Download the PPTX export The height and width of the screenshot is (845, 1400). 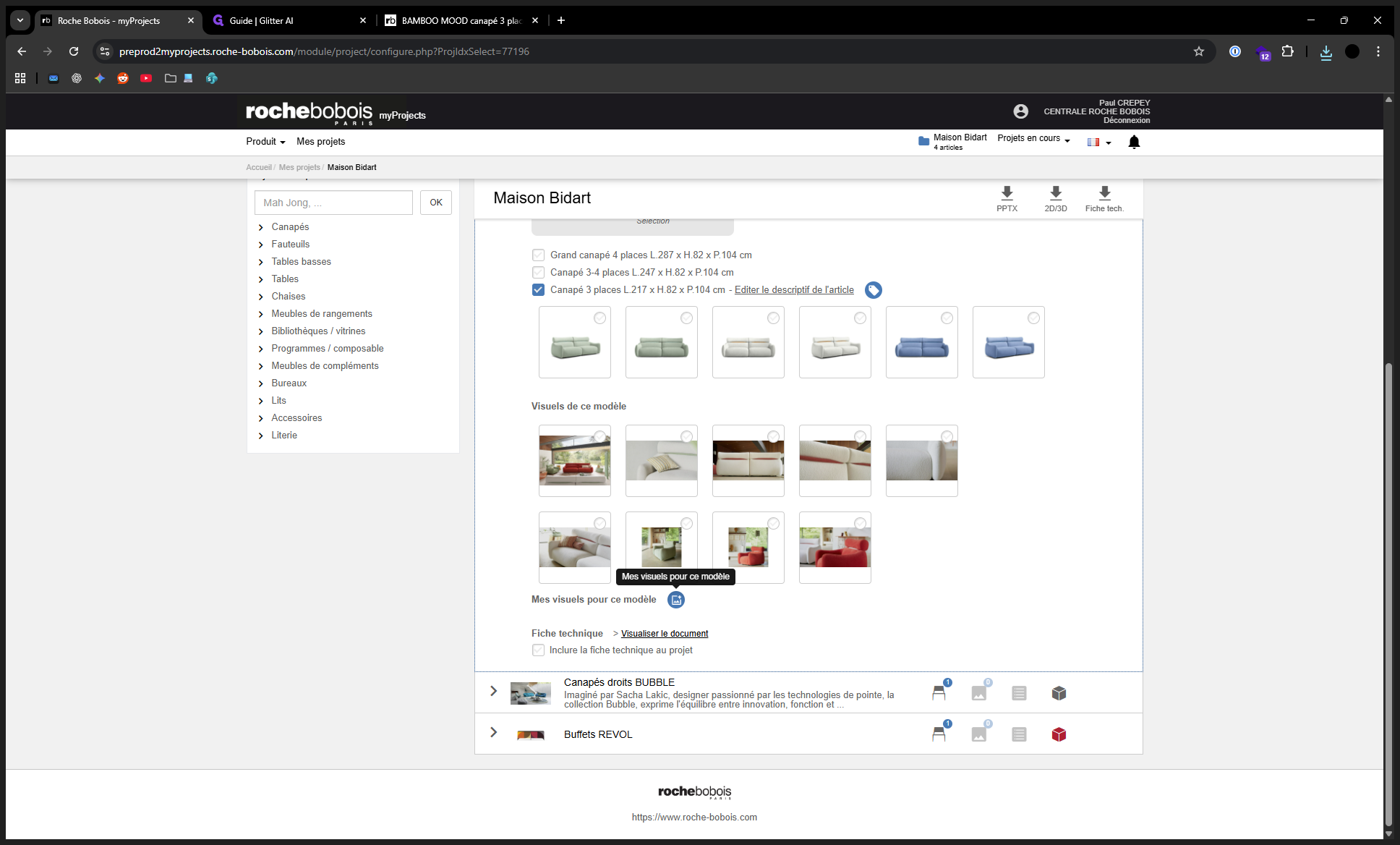(x=1007, y=199)
